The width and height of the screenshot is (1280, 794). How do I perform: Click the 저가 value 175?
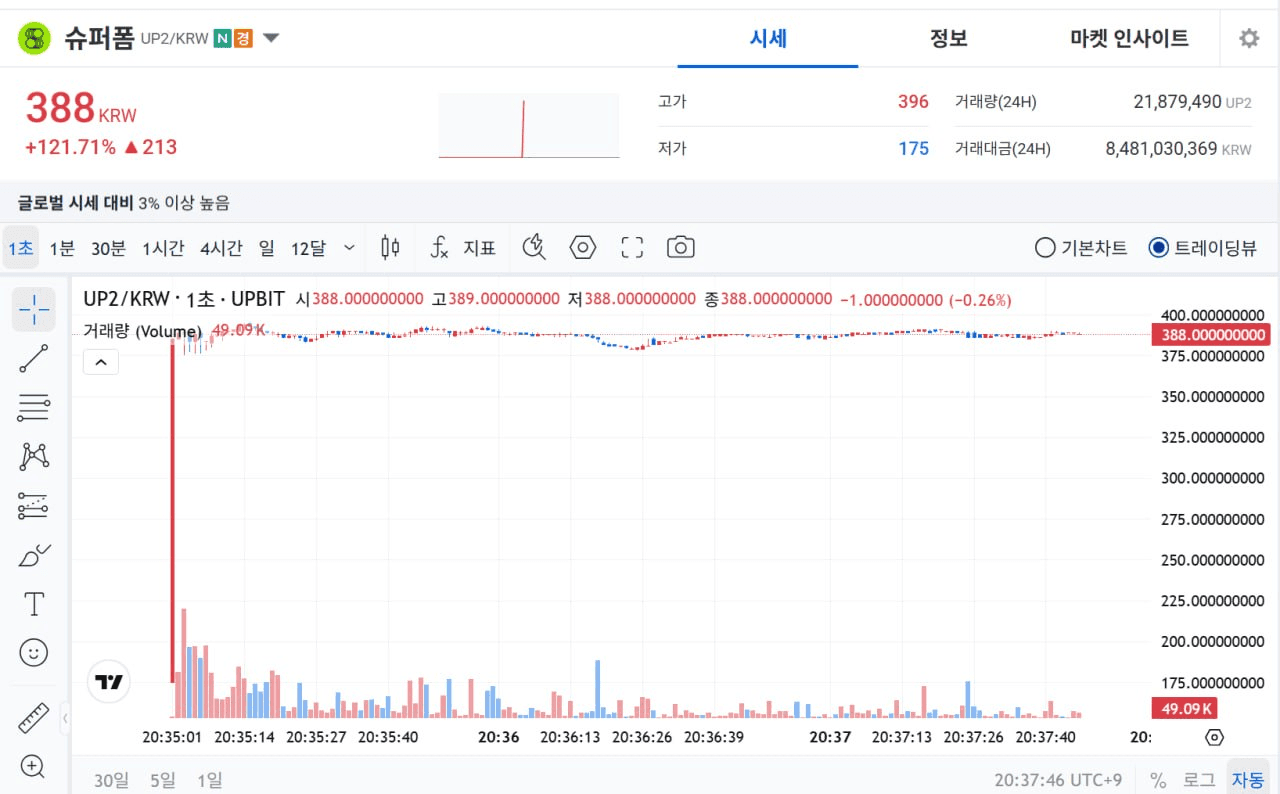pos(913,149)
